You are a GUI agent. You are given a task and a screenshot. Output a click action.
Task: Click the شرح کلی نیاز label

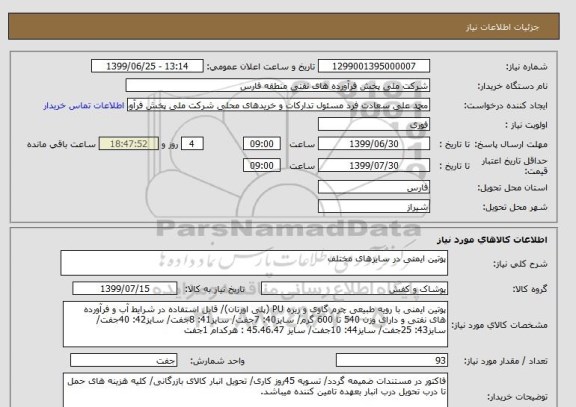click(520, 264)
